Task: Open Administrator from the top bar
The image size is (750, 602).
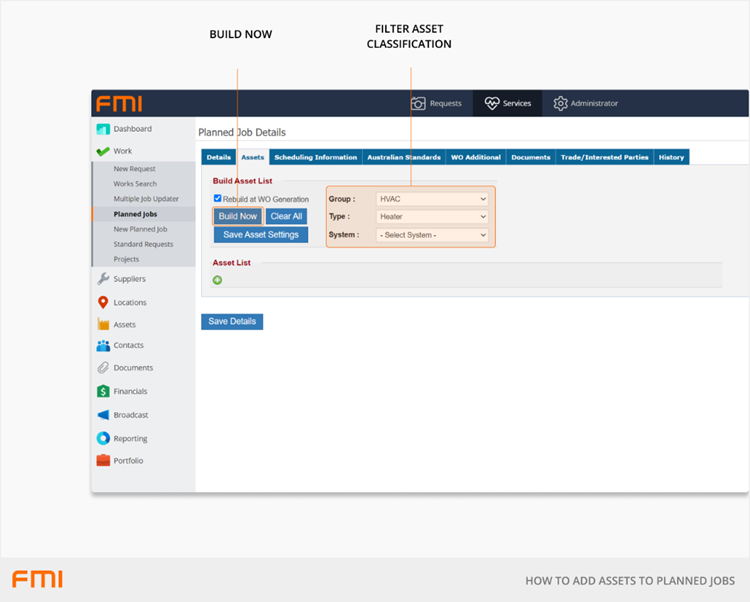Action: pos(586,103)
